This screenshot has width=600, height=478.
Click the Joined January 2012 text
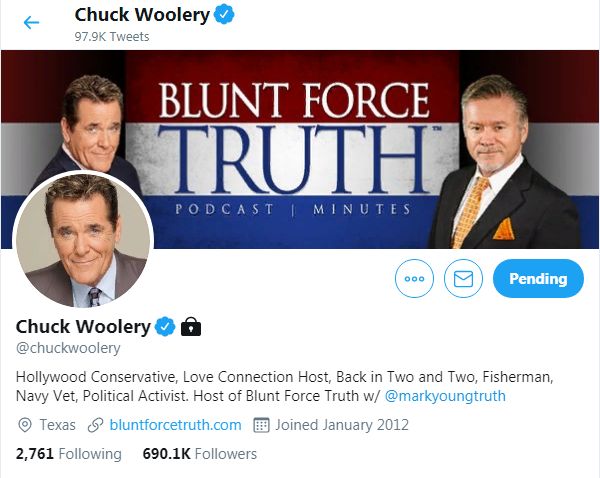click(342, 425)
